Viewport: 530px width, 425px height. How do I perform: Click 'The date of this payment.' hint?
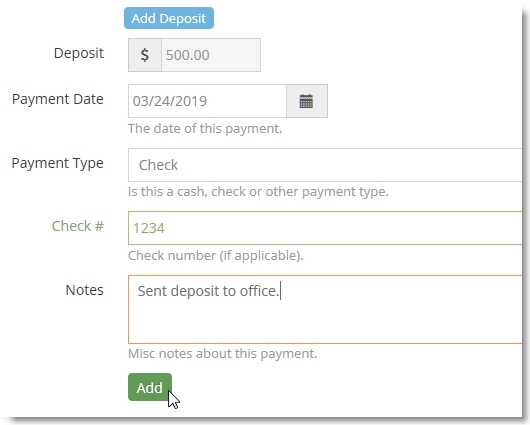[205, 129]
